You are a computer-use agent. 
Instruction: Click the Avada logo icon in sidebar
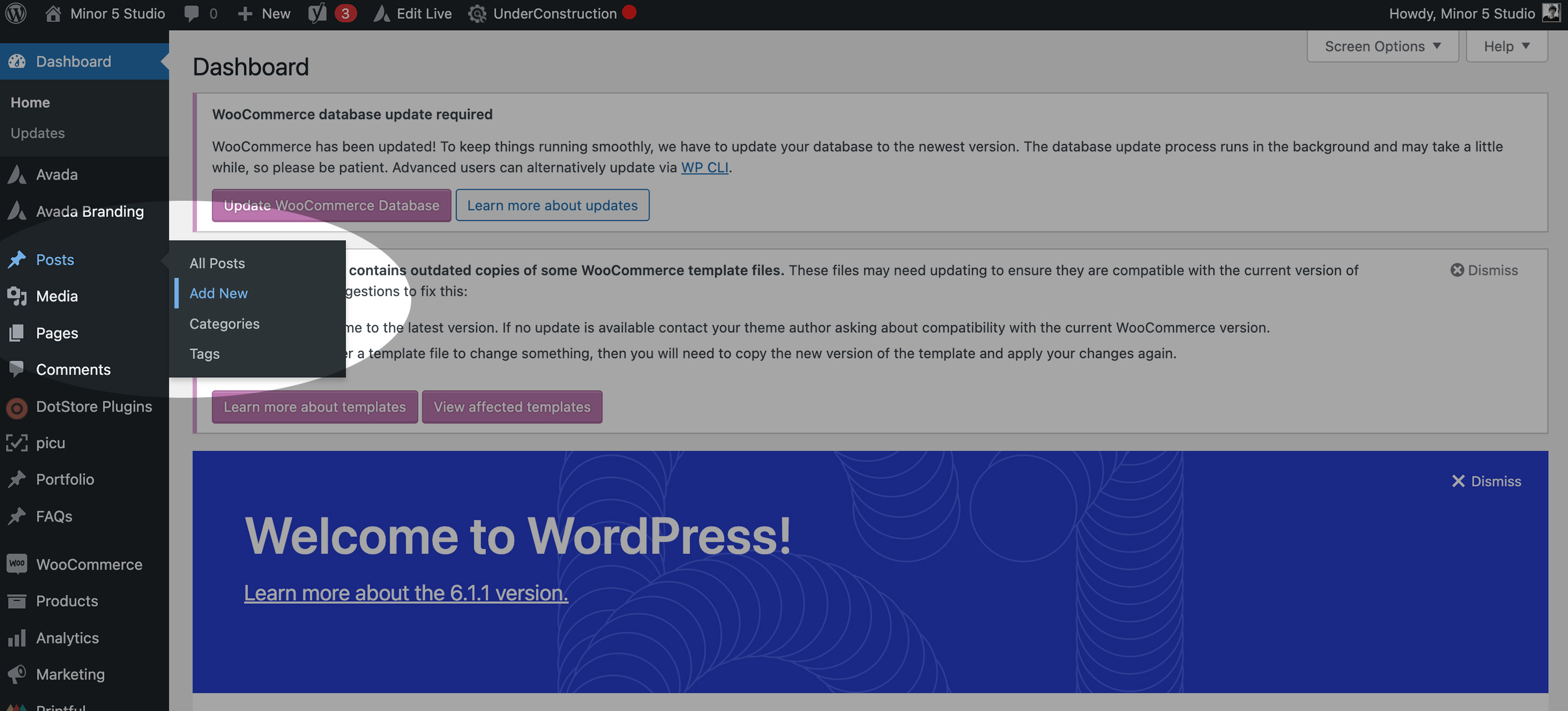17,174
